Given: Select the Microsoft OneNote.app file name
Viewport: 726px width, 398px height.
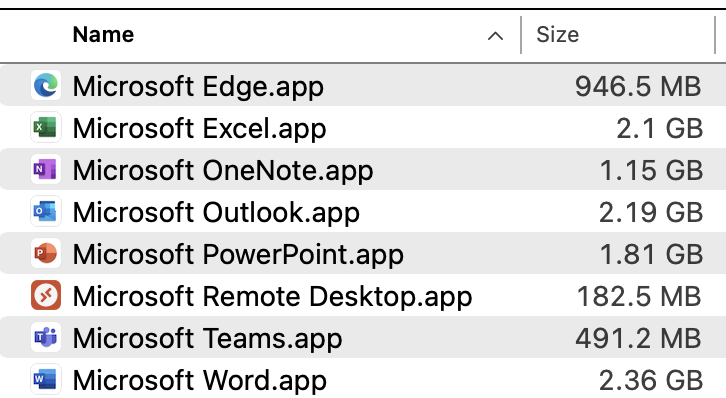Looking at the screenshot, I should click(x=223, y=171).
